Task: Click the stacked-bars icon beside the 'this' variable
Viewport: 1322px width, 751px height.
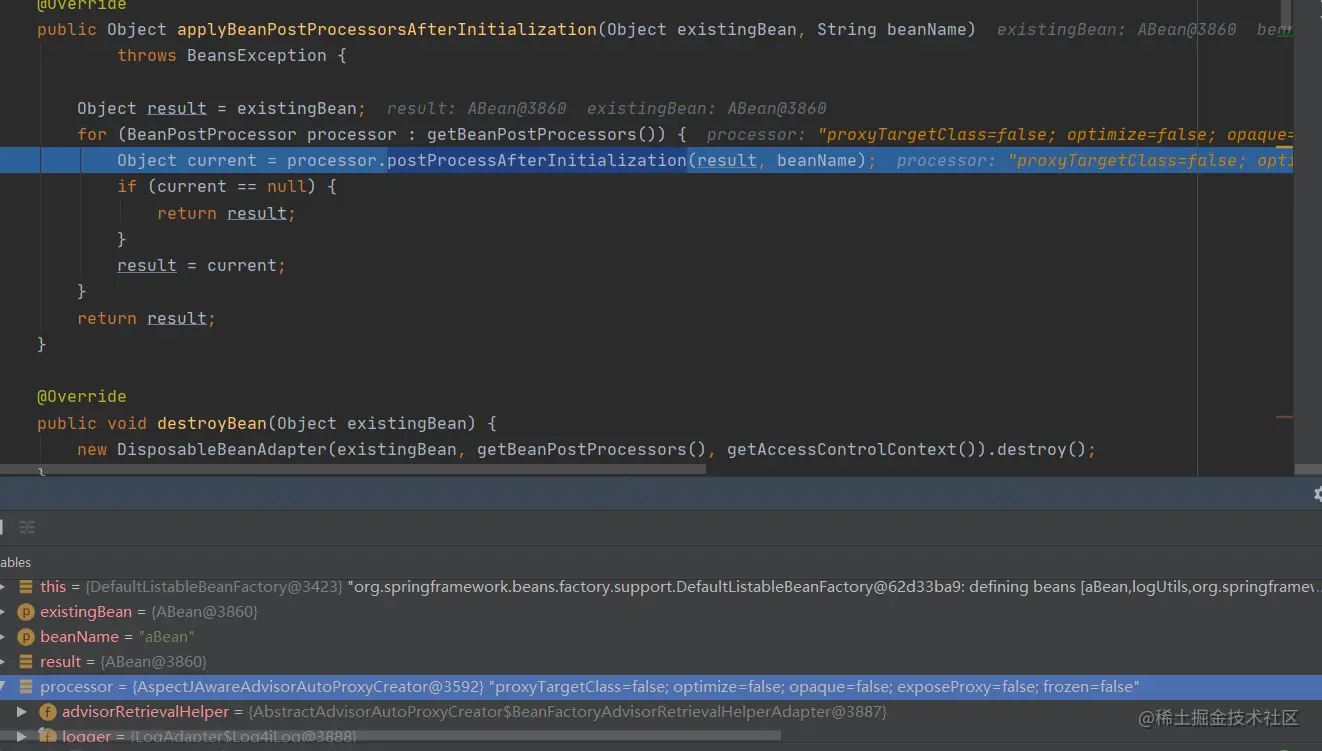Action: point(26,587)
